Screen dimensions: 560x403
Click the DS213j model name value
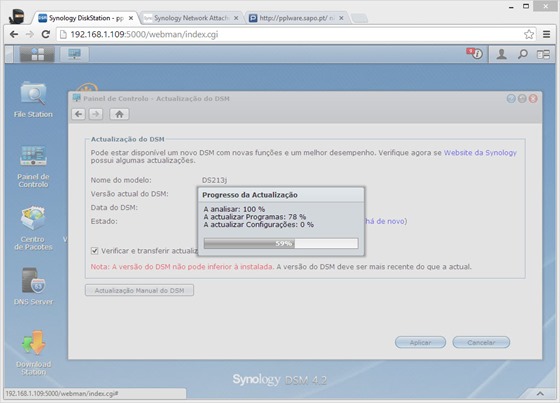tap(214, 180)
